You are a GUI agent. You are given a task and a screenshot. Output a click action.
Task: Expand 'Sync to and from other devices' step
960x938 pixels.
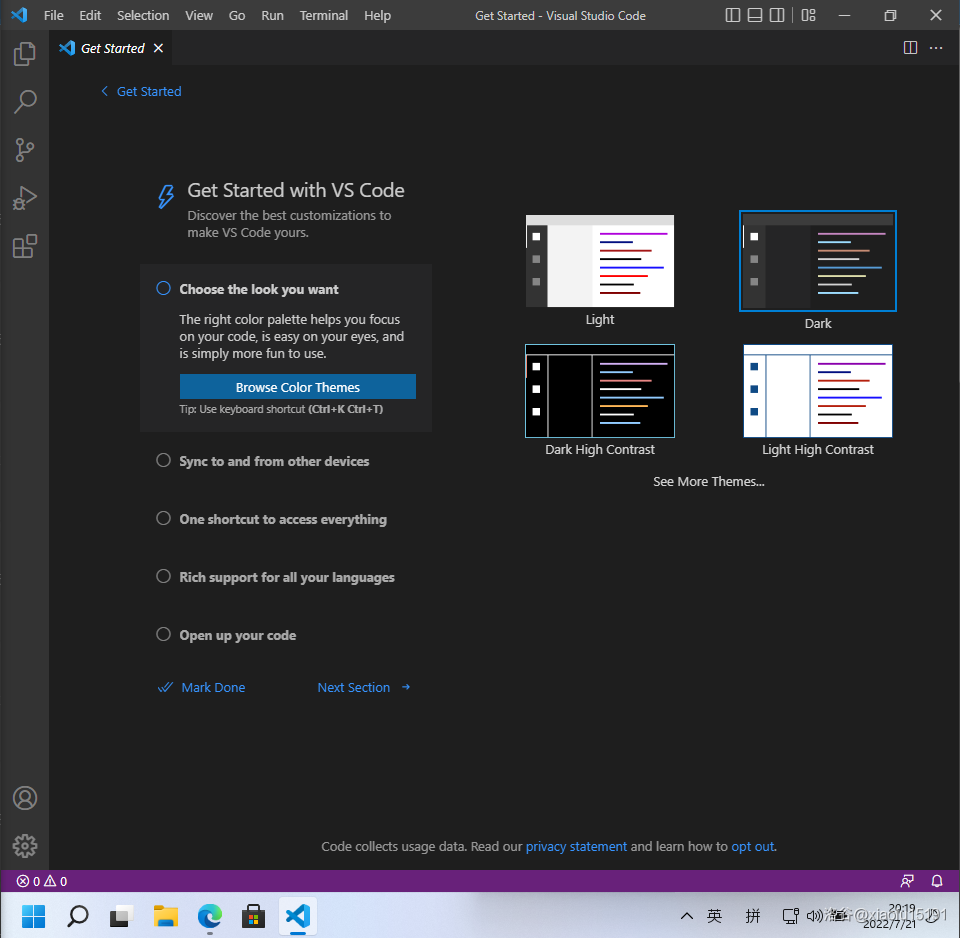(274, 461)
